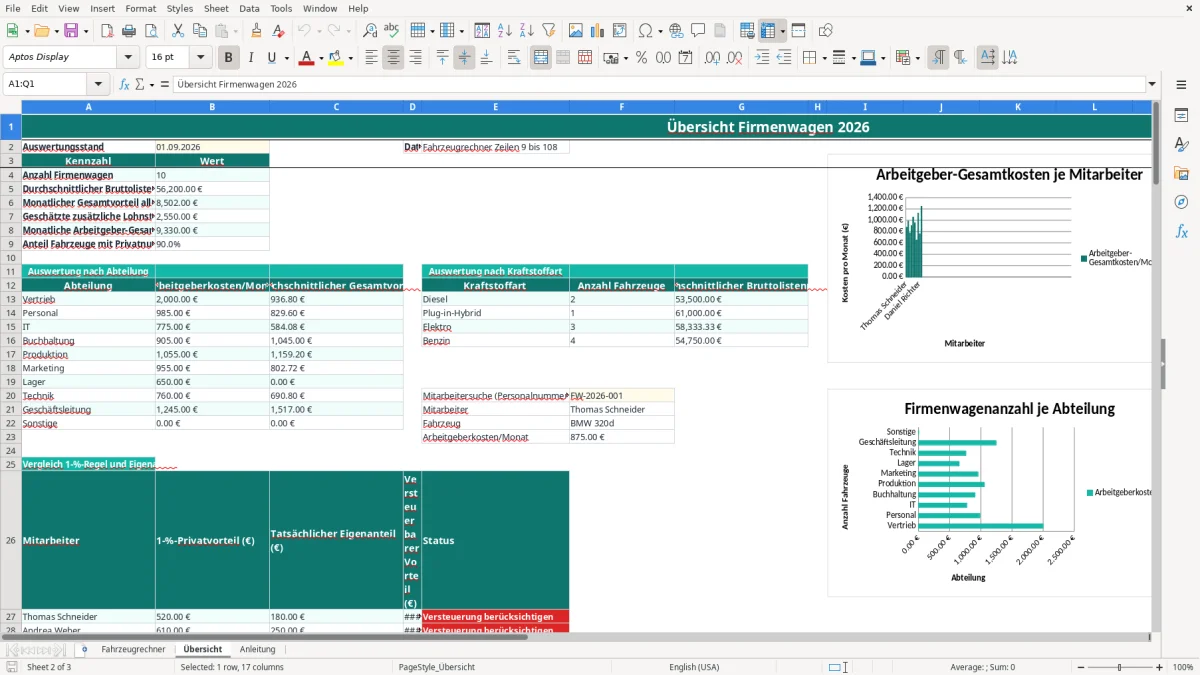Expand the Borders dropdown arrow
This screenshot has height=675, width=1200.
823,58
